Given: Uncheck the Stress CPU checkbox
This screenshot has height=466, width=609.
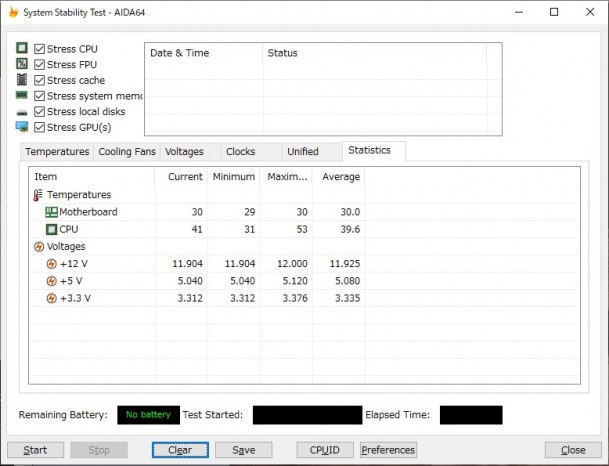Looking at the screenshot, I should [x=39, y=48].
